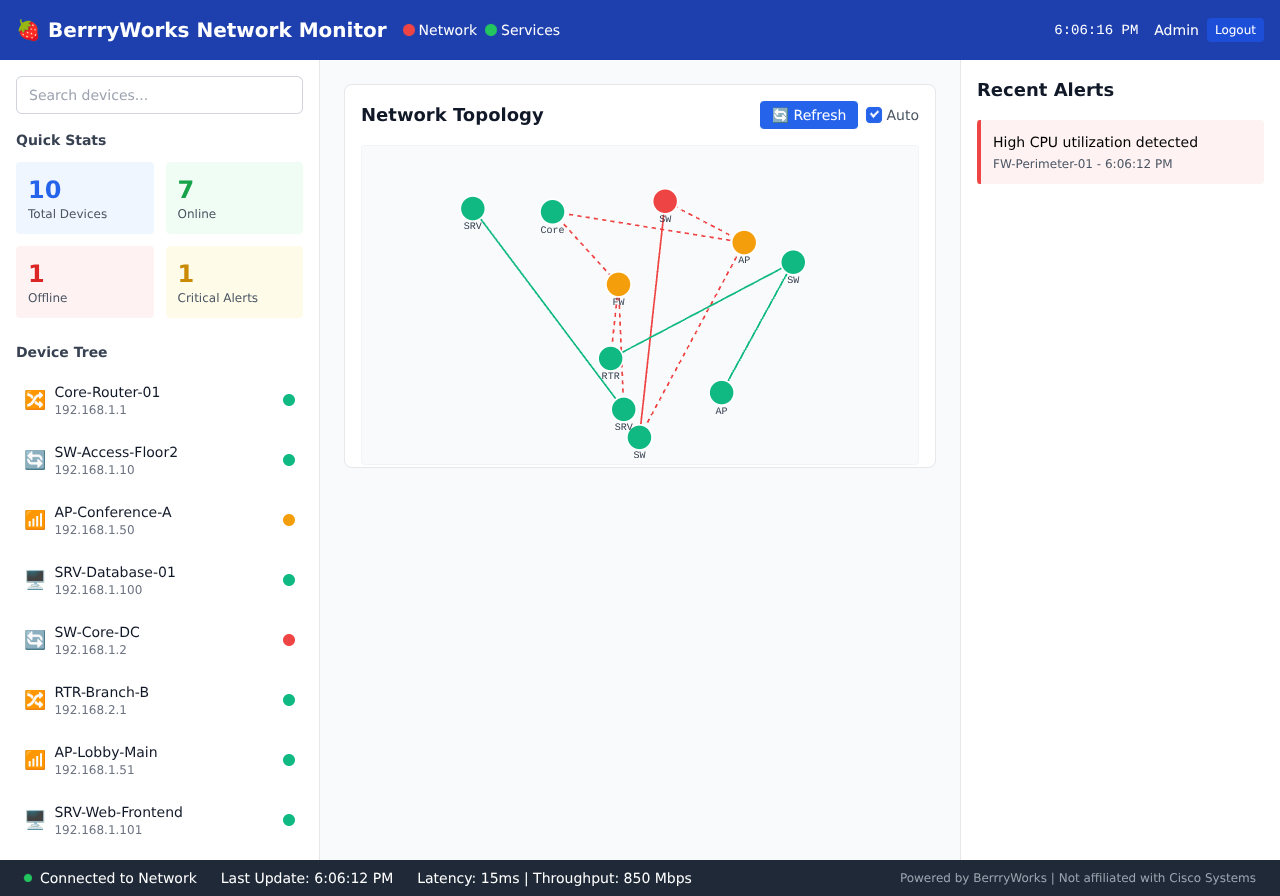Select the router icon beside Core-Router-01
Screen dimensions: 1280x896
click(x=35, y=399)
